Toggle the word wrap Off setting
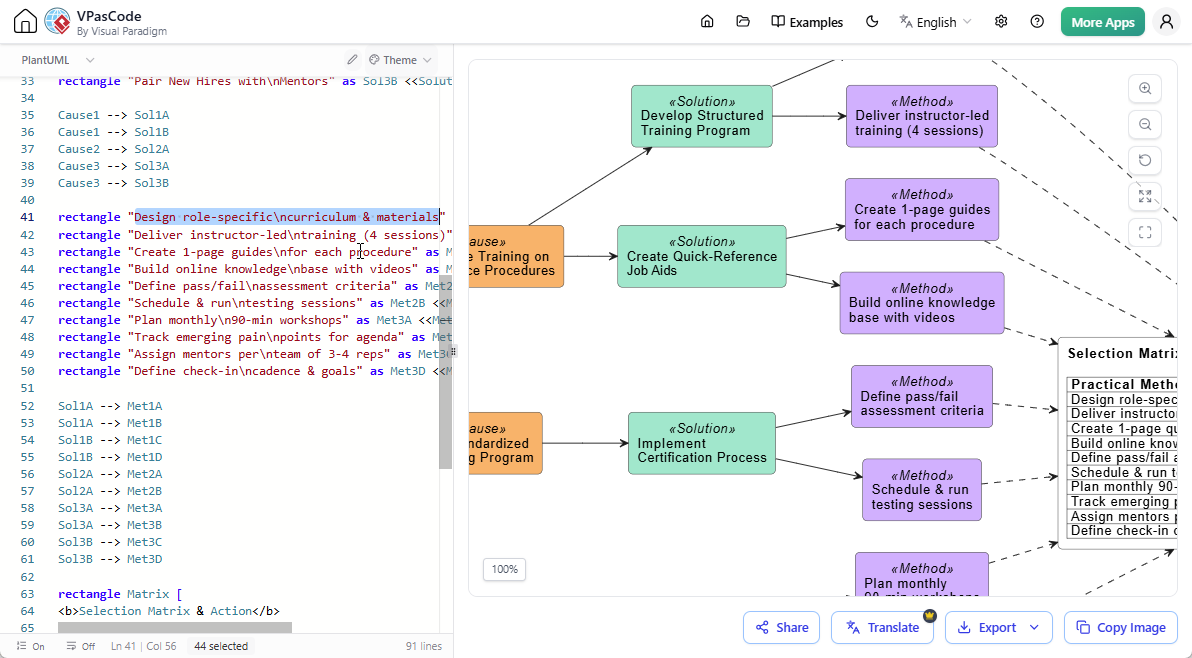1192x658 pixels. click(81, 647)
